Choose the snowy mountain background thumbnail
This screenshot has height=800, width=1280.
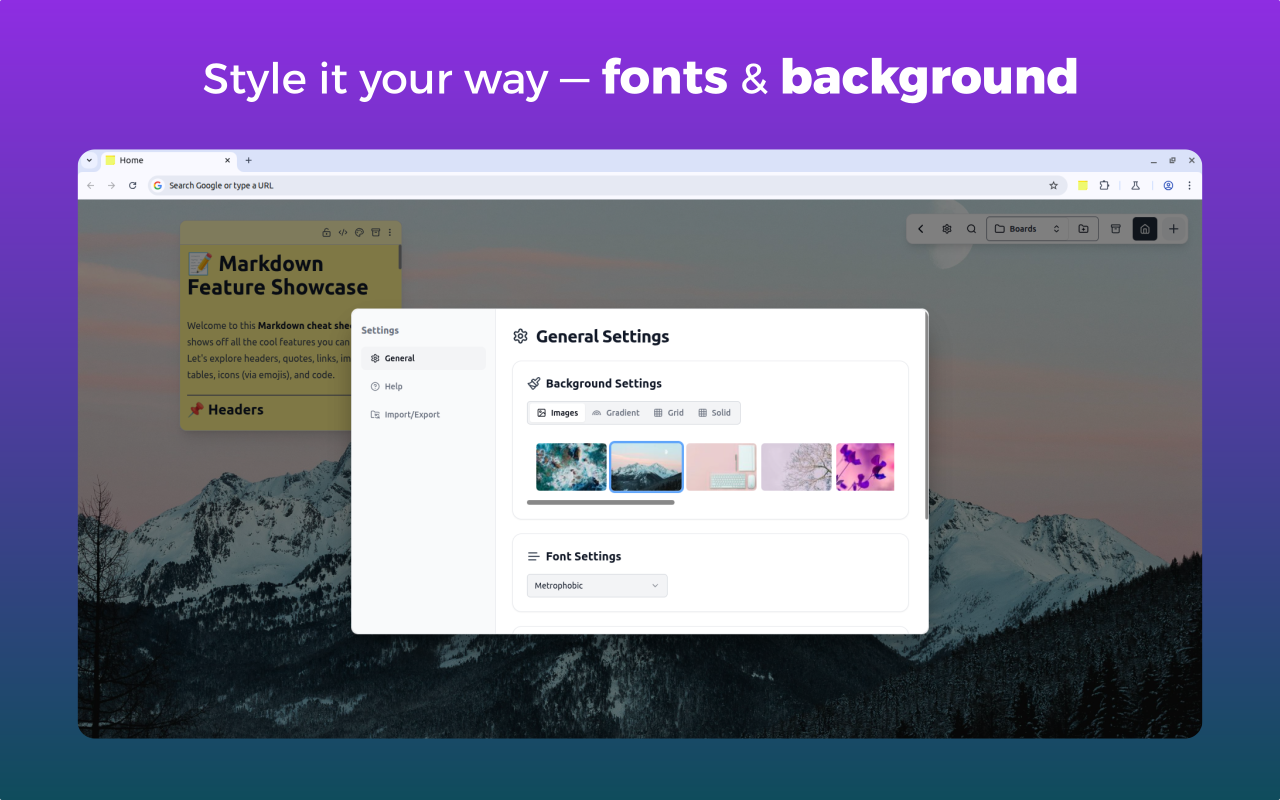pyautogui.click(x=646, y=467)
